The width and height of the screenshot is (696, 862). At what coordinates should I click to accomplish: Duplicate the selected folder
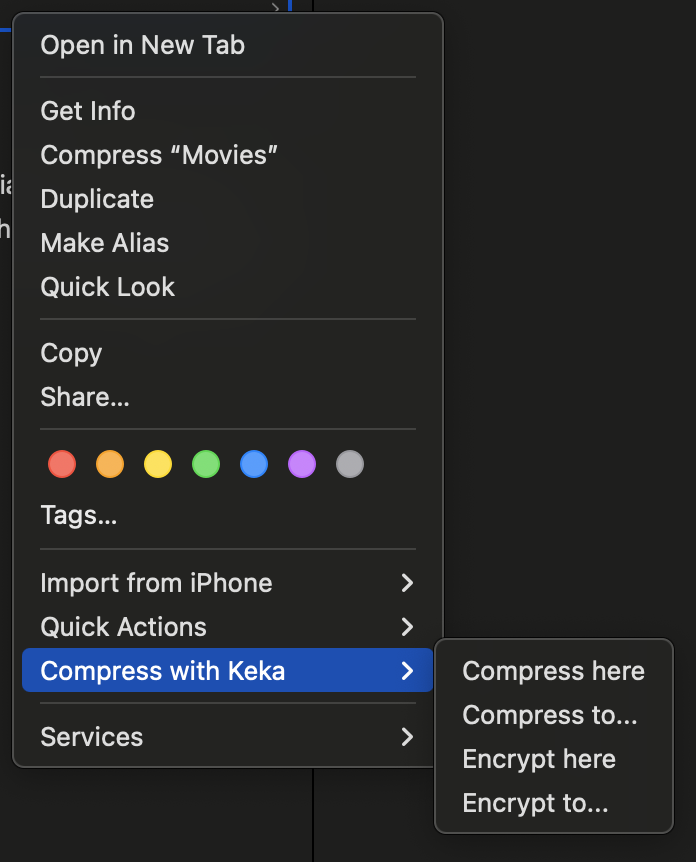coord(97,199)
